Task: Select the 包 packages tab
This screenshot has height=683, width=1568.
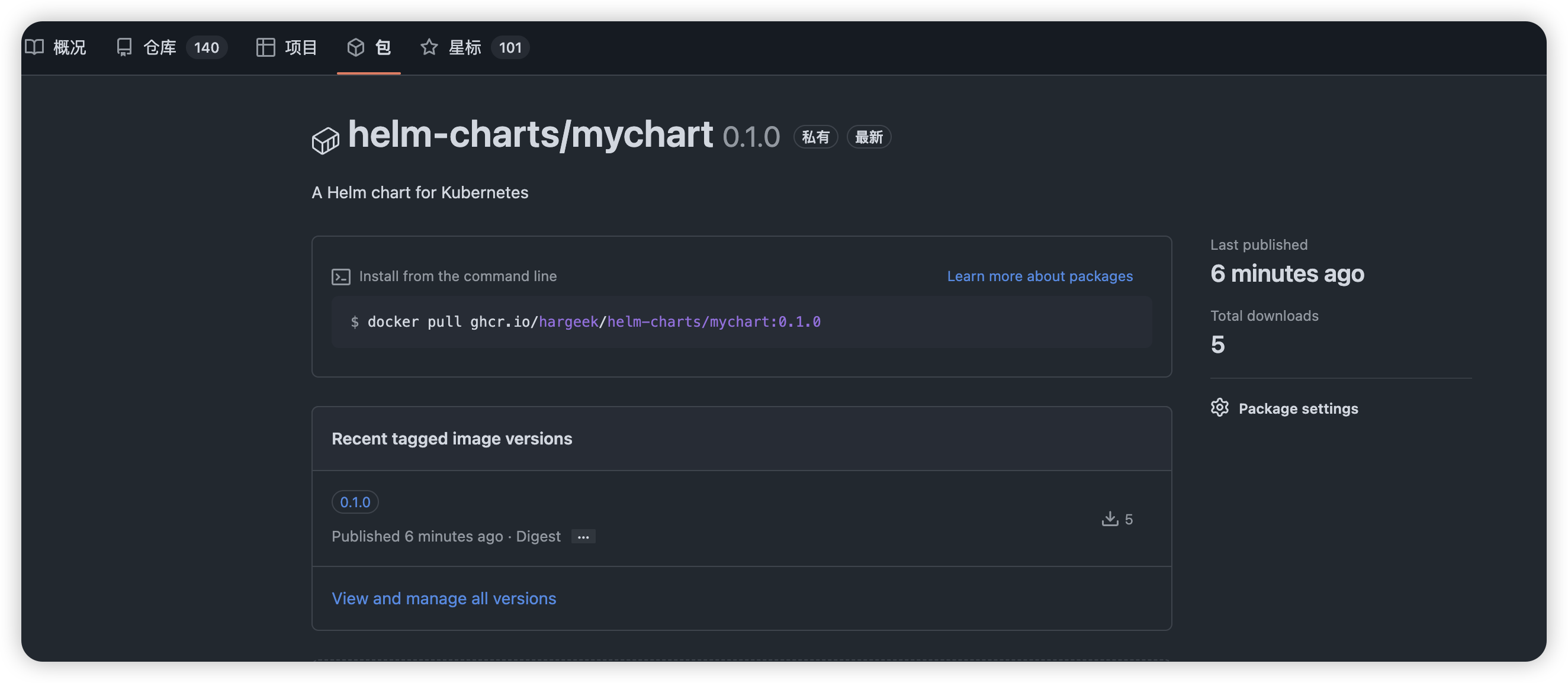Action: tap(383, 47)
